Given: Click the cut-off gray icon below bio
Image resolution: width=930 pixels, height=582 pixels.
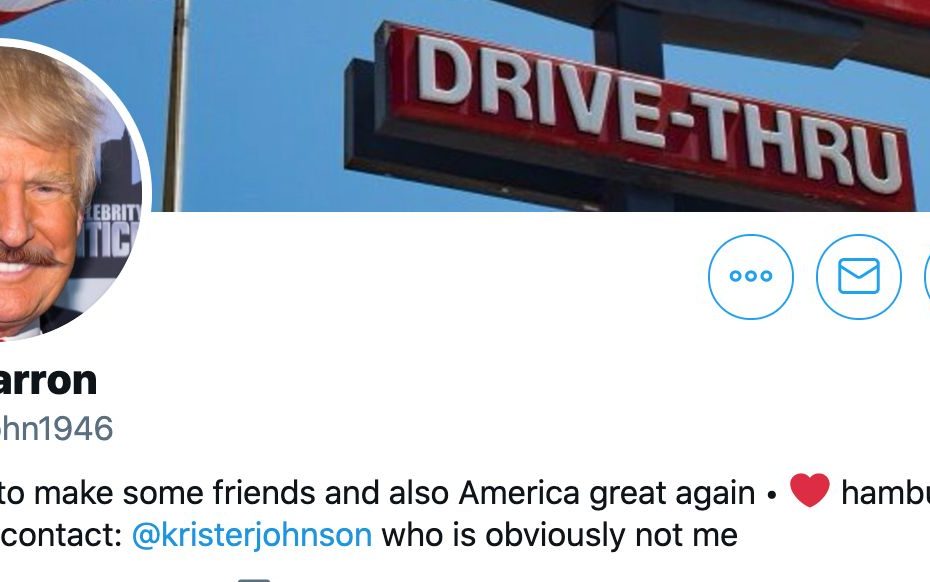Looking at the screenshot, I should pos(254,580).
